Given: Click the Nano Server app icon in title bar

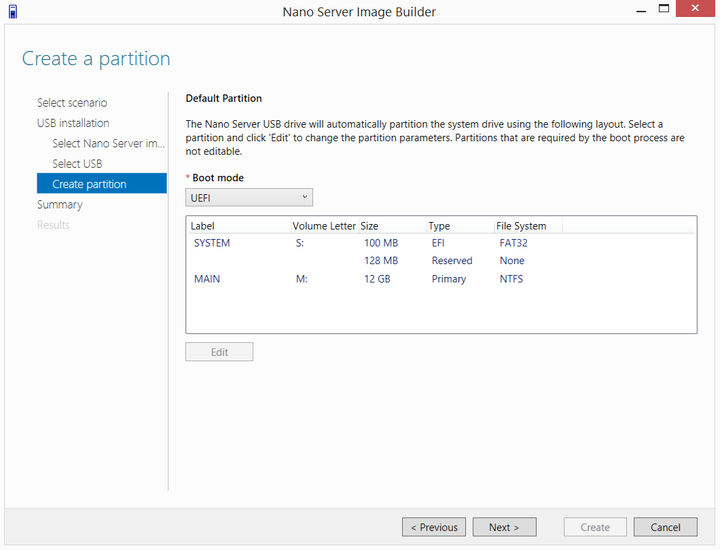Looking at the screenshot, I should coord(13,11).
